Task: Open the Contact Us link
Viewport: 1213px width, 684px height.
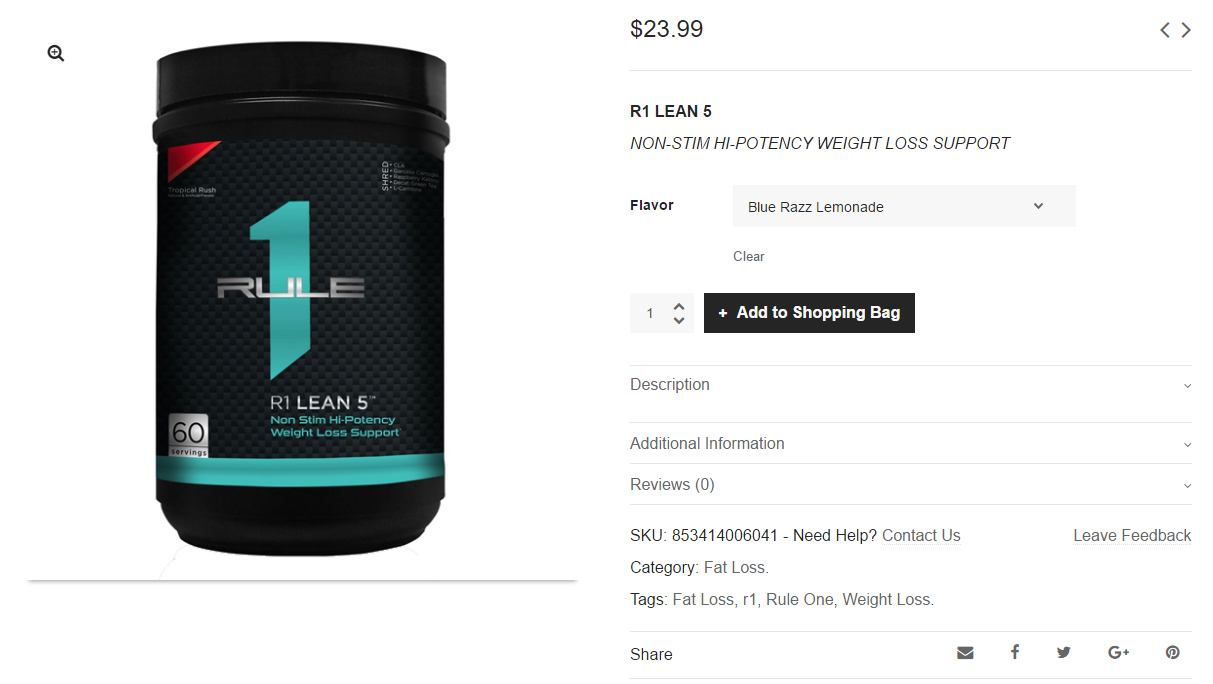Action: coord(921,536)
